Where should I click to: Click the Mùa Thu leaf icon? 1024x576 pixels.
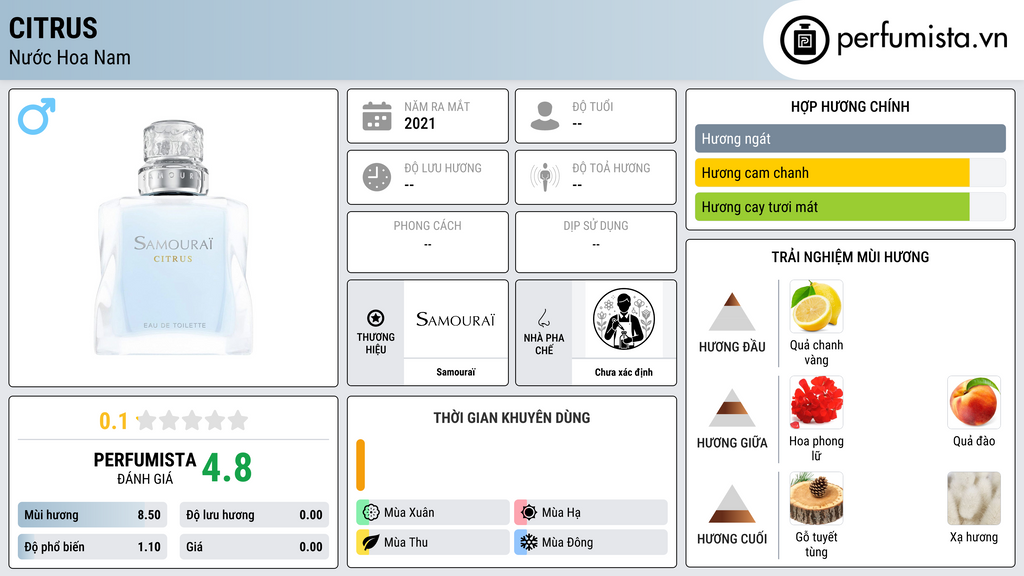pos(371,542)
